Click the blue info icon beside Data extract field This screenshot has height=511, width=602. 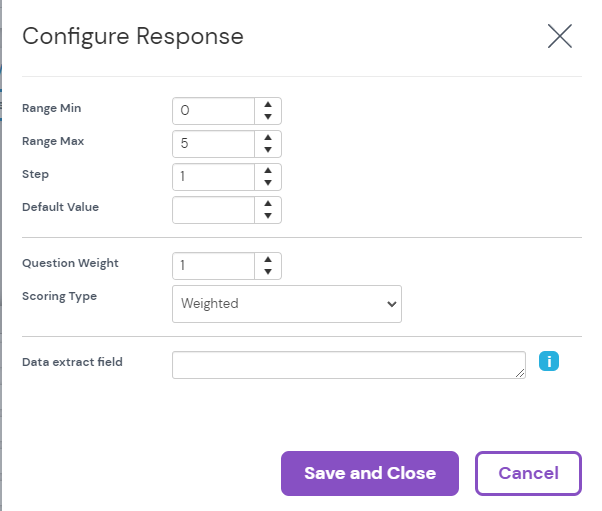[x=548, y=361]
